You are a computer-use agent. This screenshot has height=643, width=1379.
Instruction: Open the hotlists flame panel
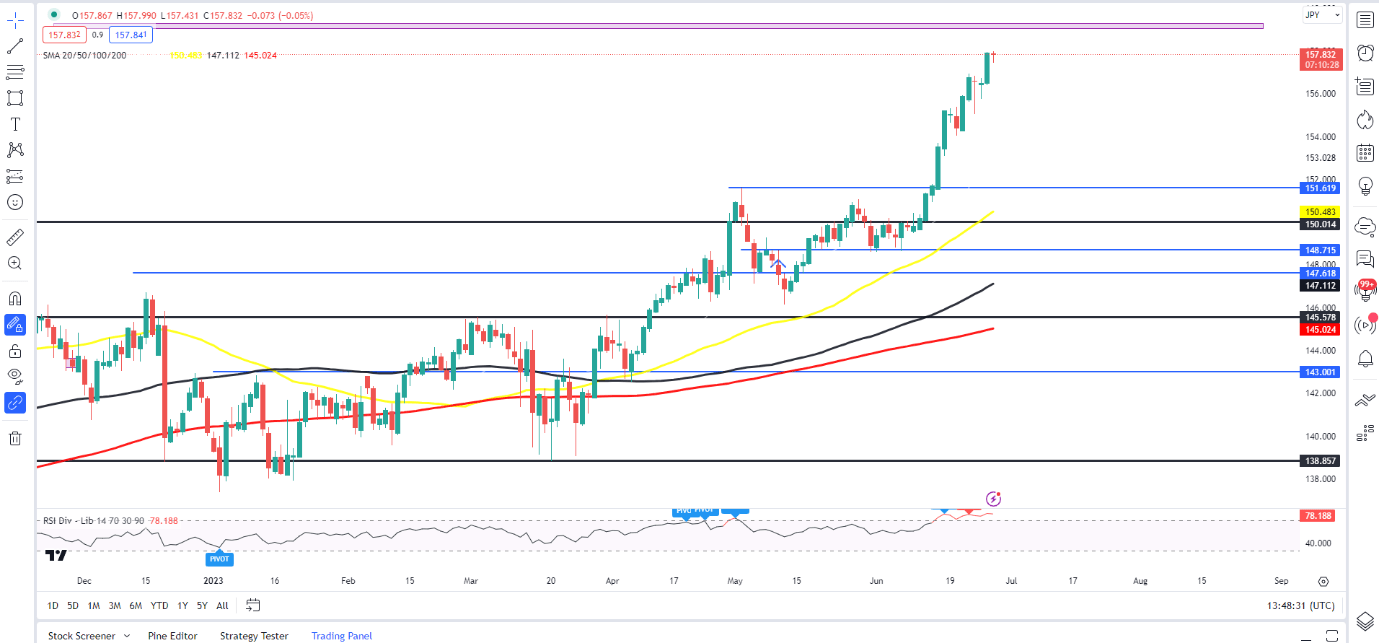tap(1365, 120)
